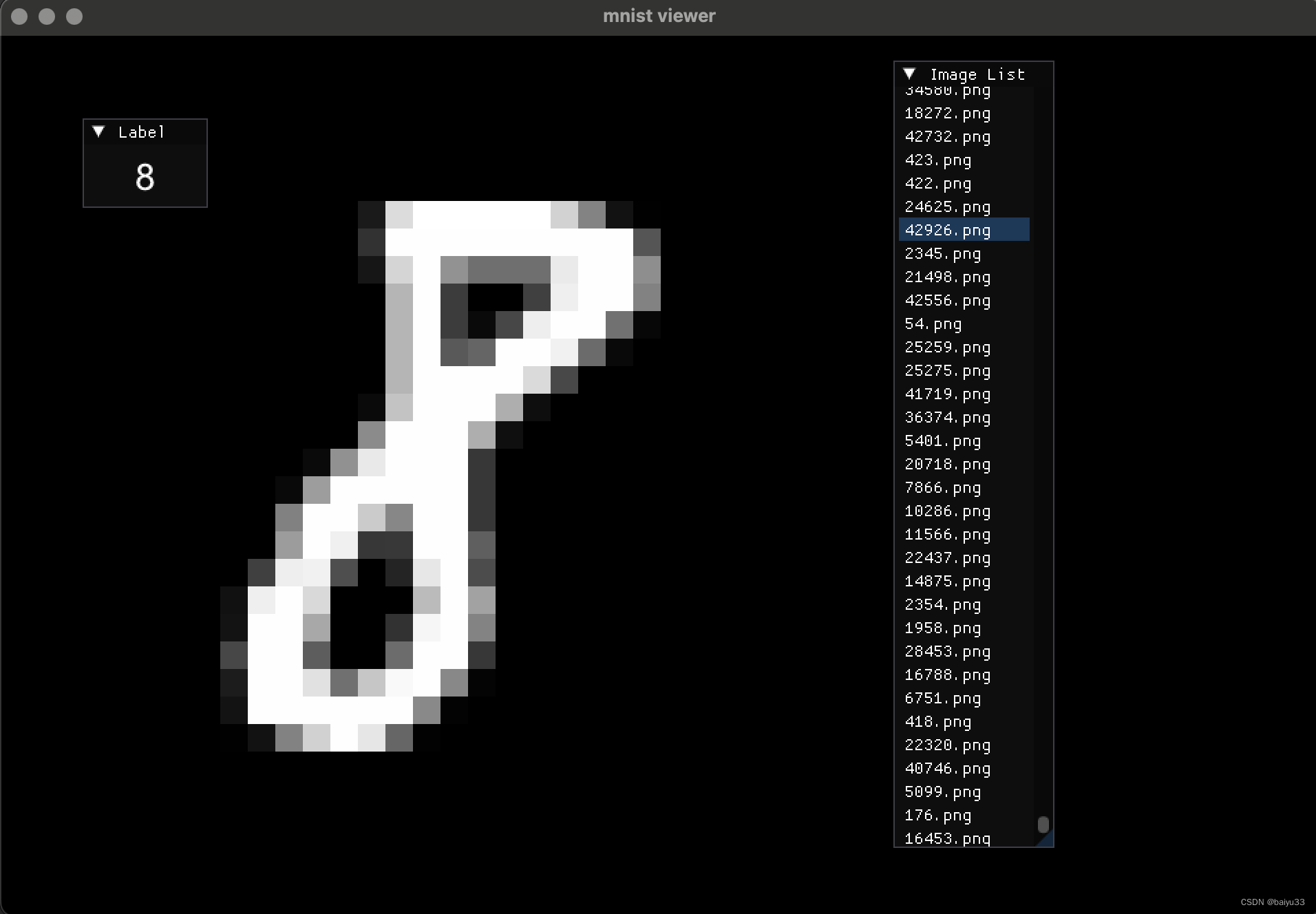Viewport: 1316px width, 914px height.
Task: Select 7866.png in image list
Action: coord(964,487)
